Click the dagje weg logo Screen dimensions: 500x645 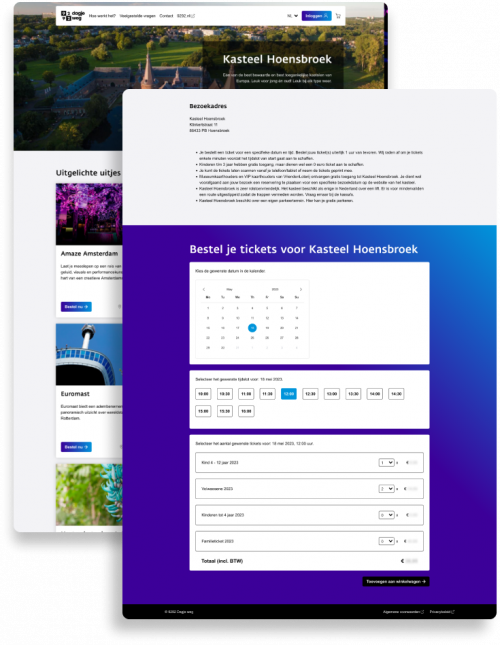pos(73,16)
